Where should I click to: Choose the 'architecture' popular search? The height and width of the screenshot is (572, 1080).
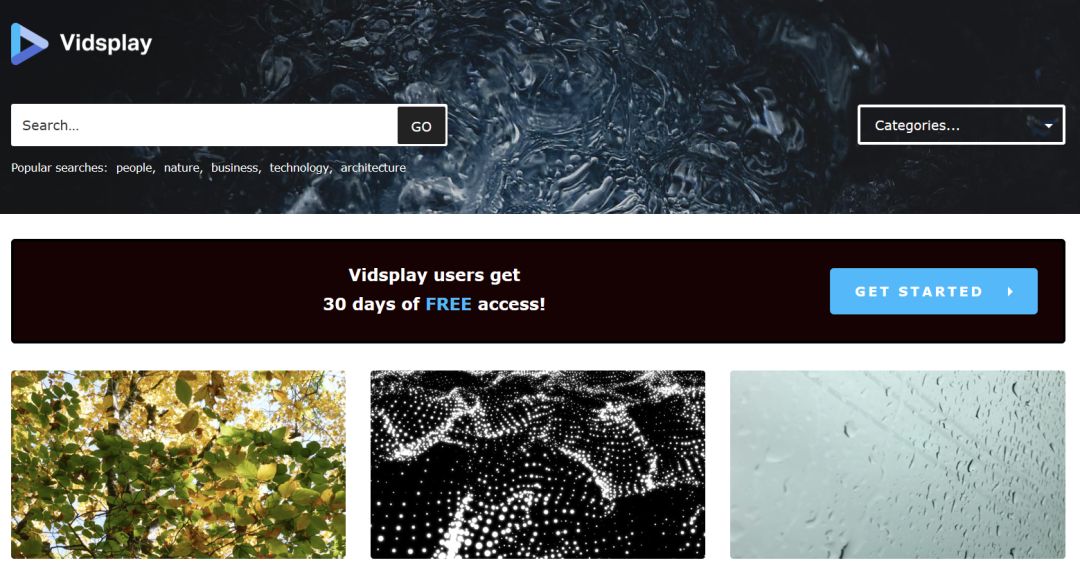373,167
